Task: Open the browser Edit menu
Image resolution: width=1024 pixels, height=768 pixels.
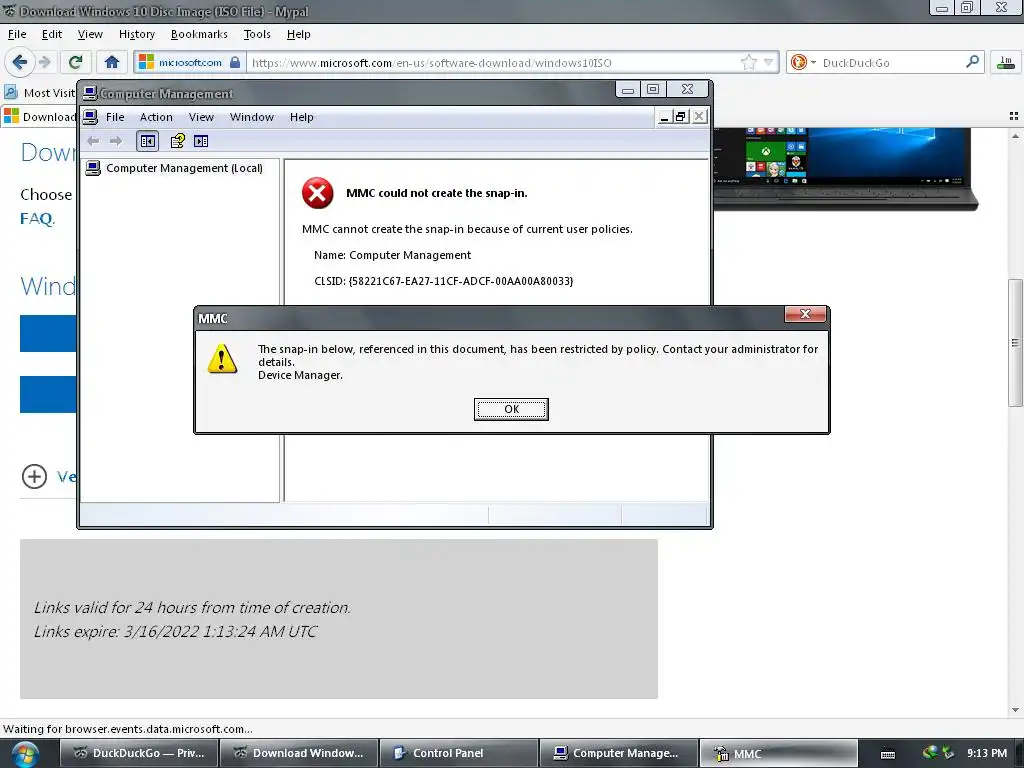Action: pyautogui.click(x=52, y=34)
